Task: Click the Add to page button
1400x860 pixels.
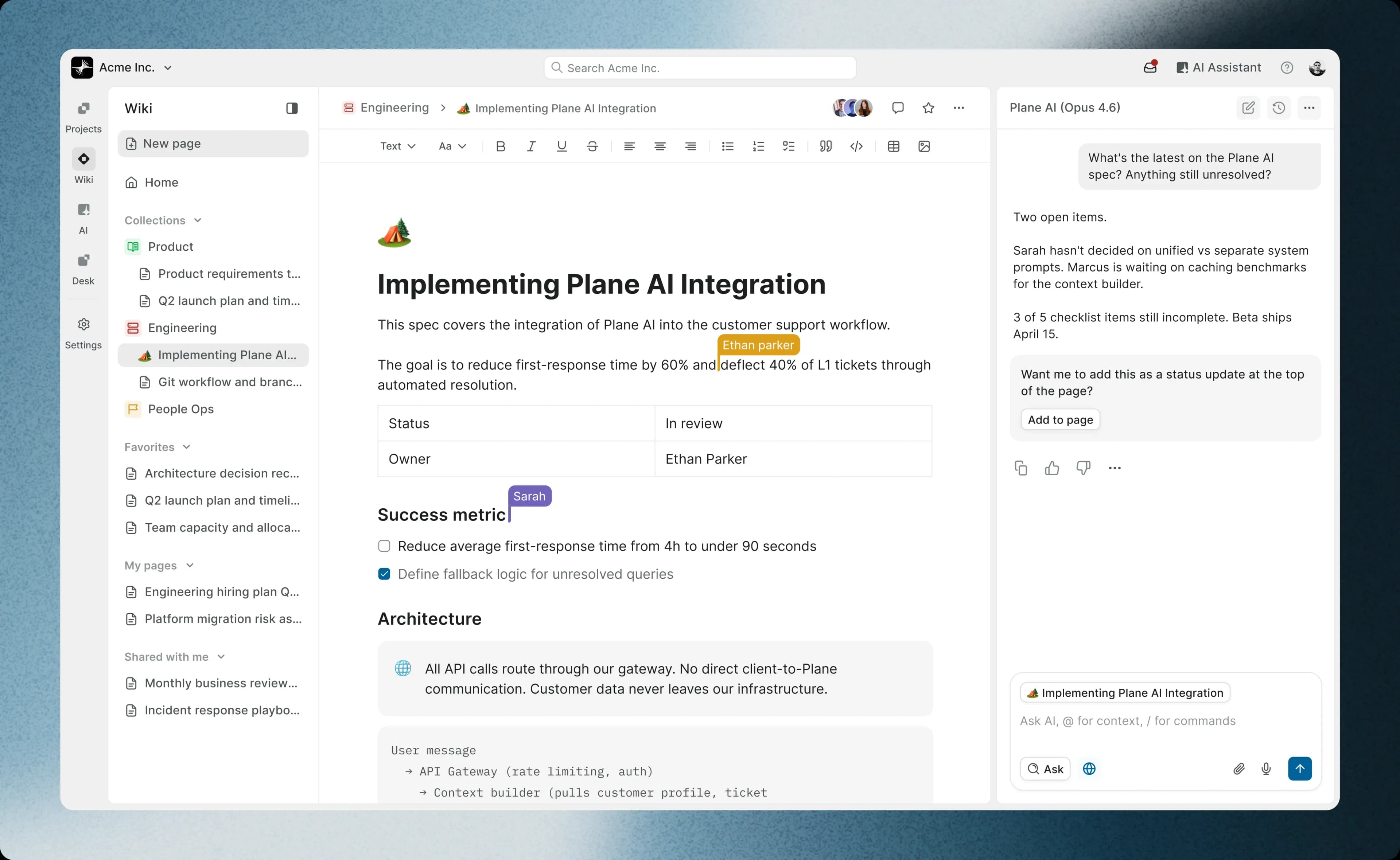Action: pyautogui.click(x=1060, y=420)
